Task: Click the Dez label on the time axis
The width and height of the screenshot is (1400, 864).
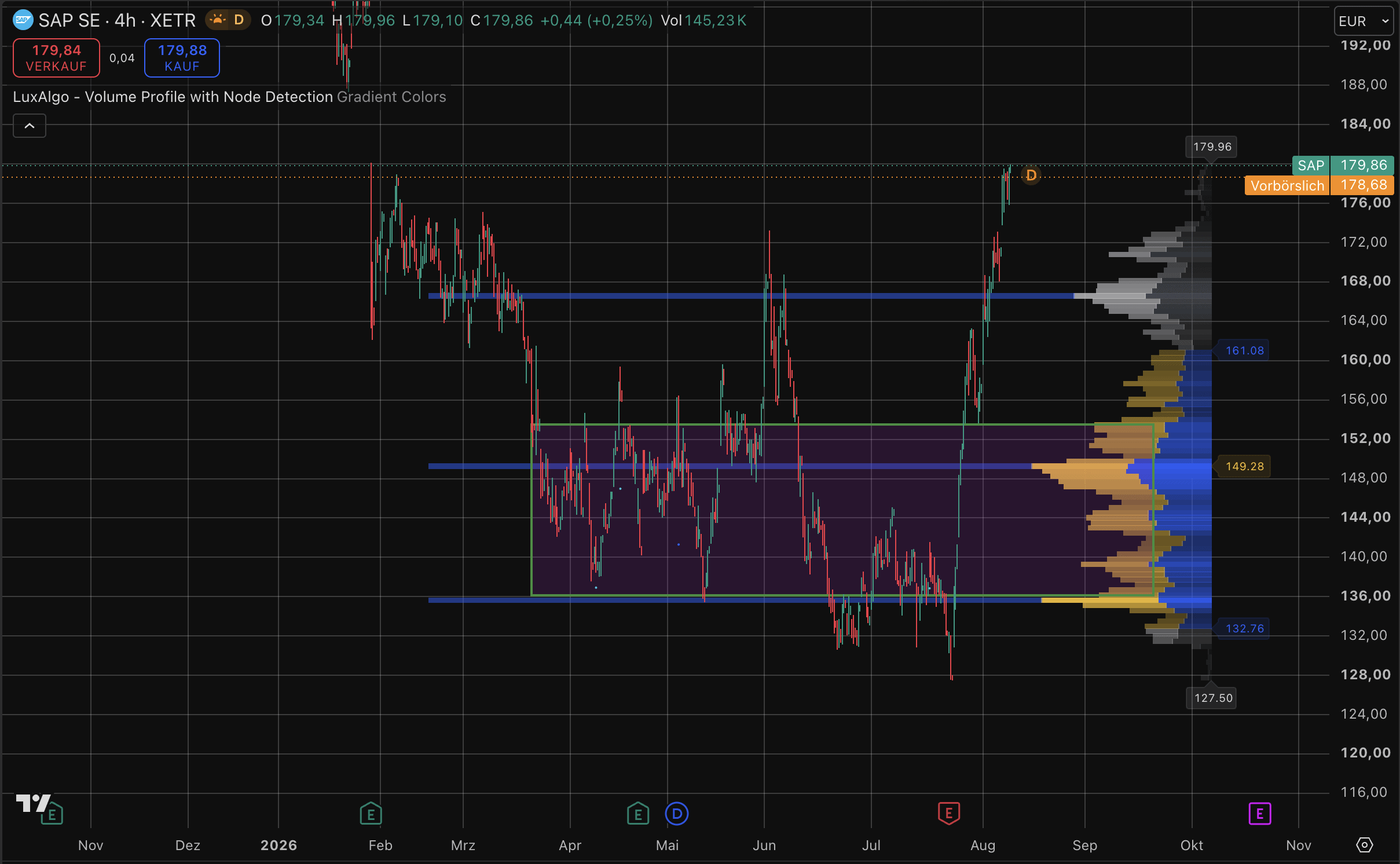Action: 188,845
